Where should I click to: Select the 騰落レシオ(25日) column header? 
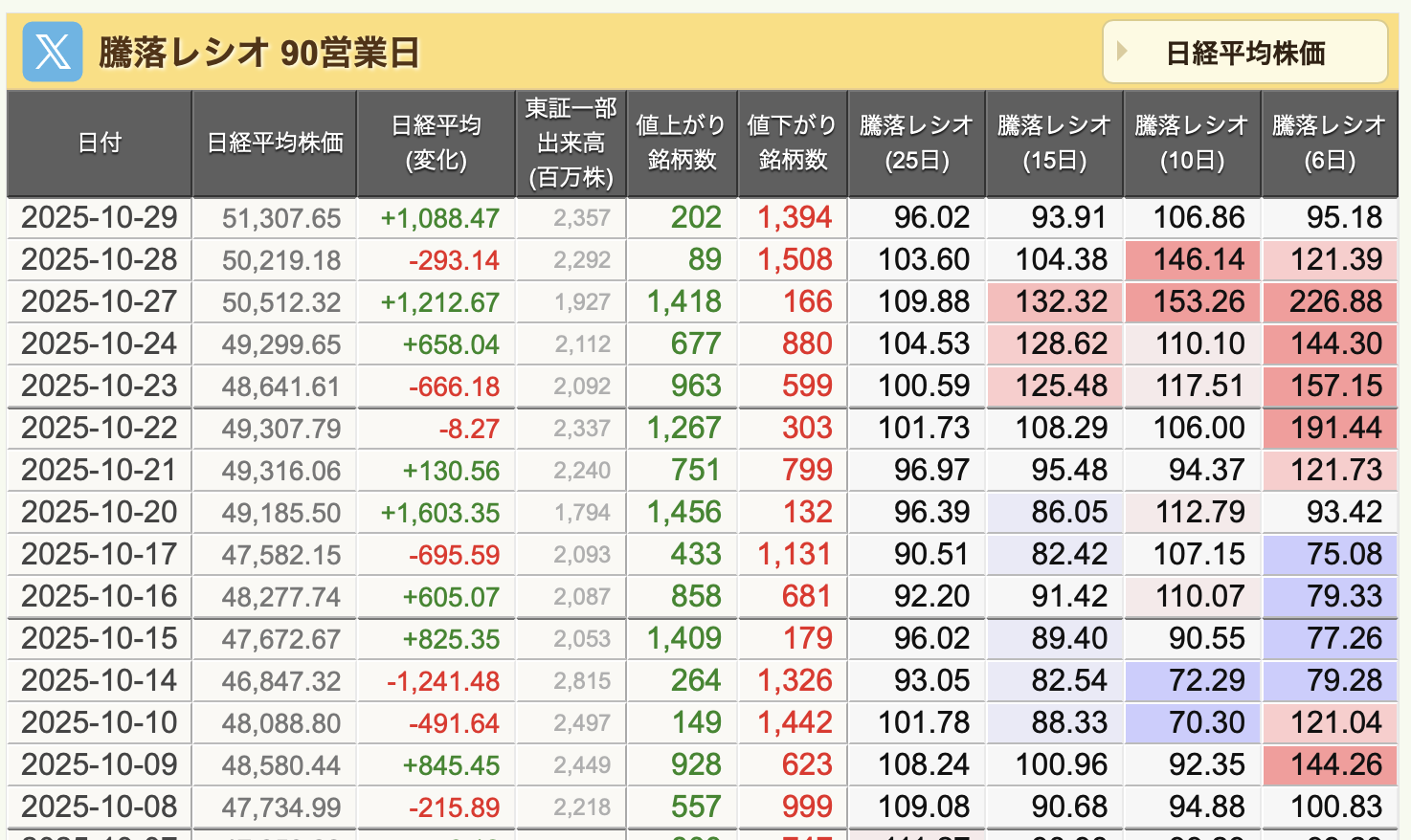pos(916,144)
